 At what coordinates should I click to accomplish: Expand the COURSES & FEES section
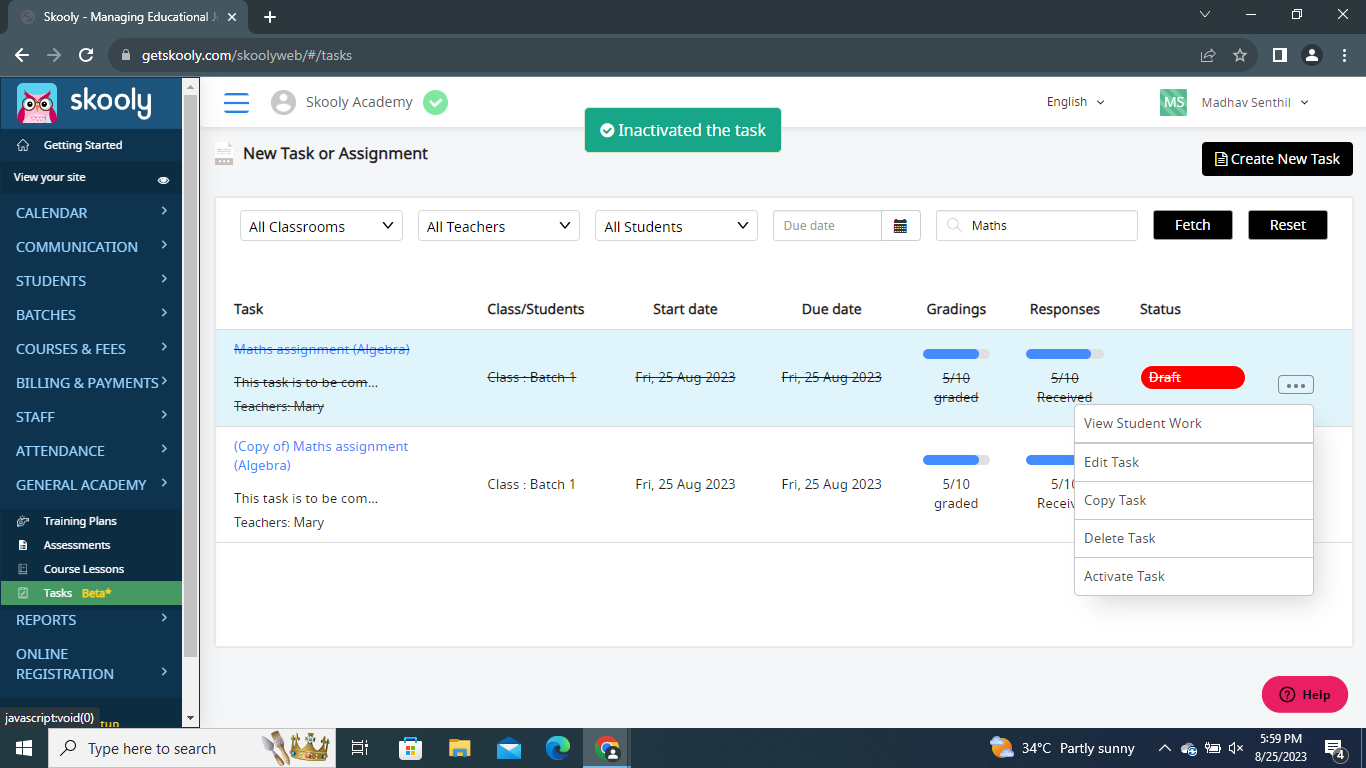tap(91, 349)
